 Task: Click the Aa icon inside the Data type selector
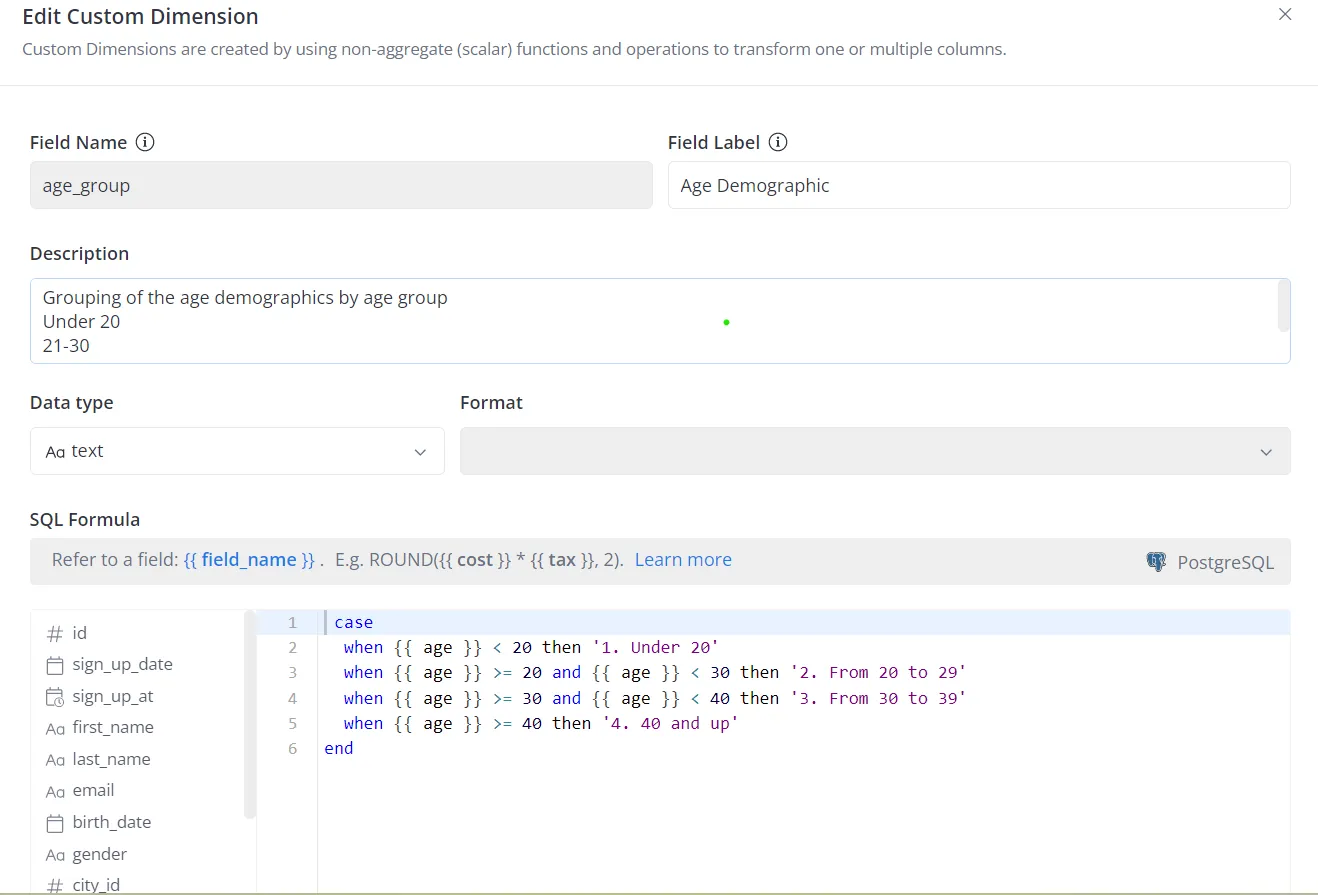tap(55, 451)
